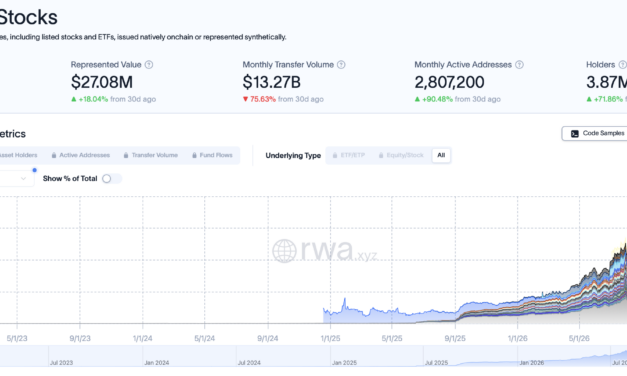Click the Underlying Type label
Screen dimensions: 627x376
tap(293, 156)
